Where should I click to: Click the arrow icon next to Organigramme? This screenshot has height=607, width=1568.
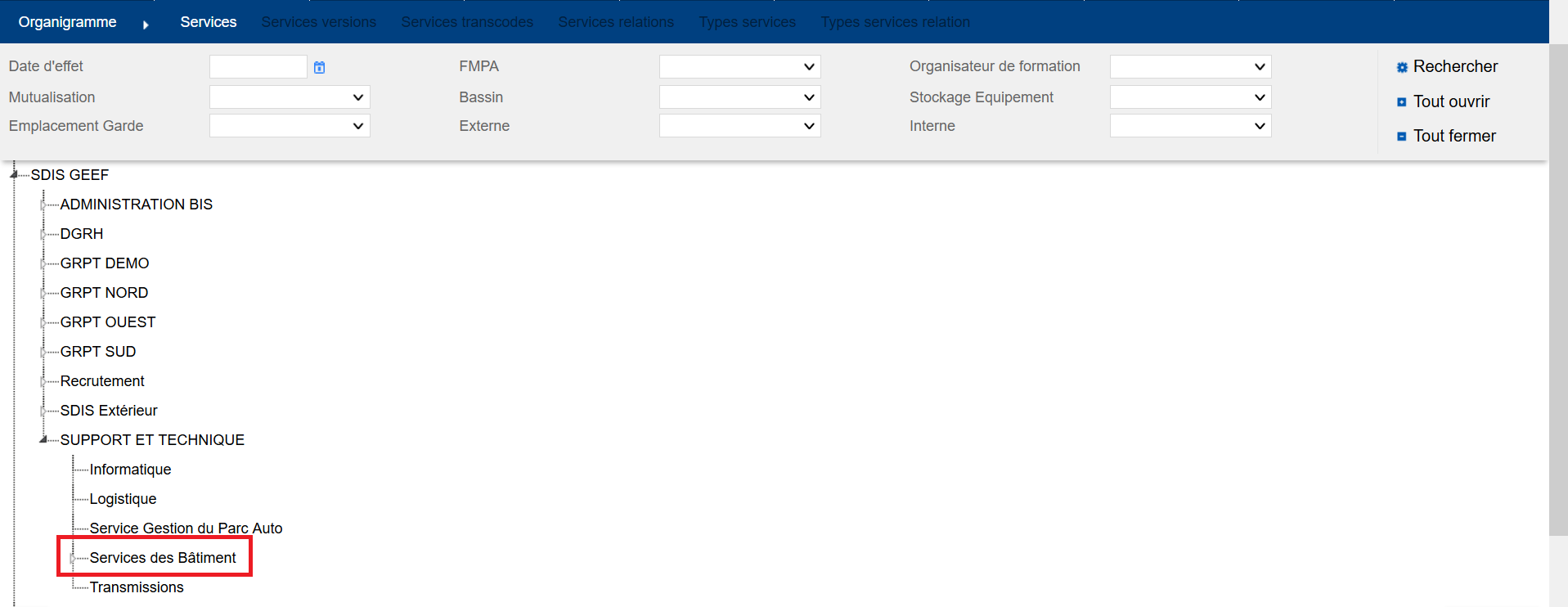[x=146, y=25]
